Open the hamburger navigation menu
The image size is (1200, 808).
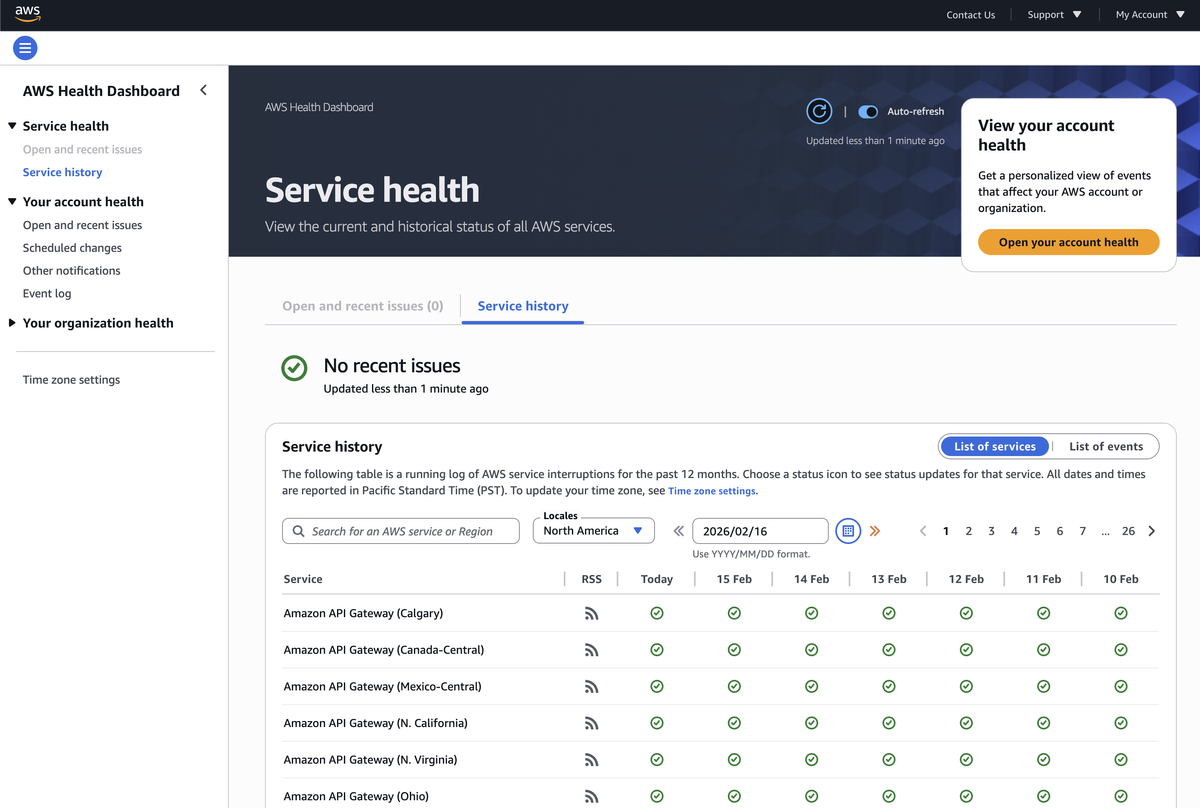pyautogui.click(x=25, y=47)
